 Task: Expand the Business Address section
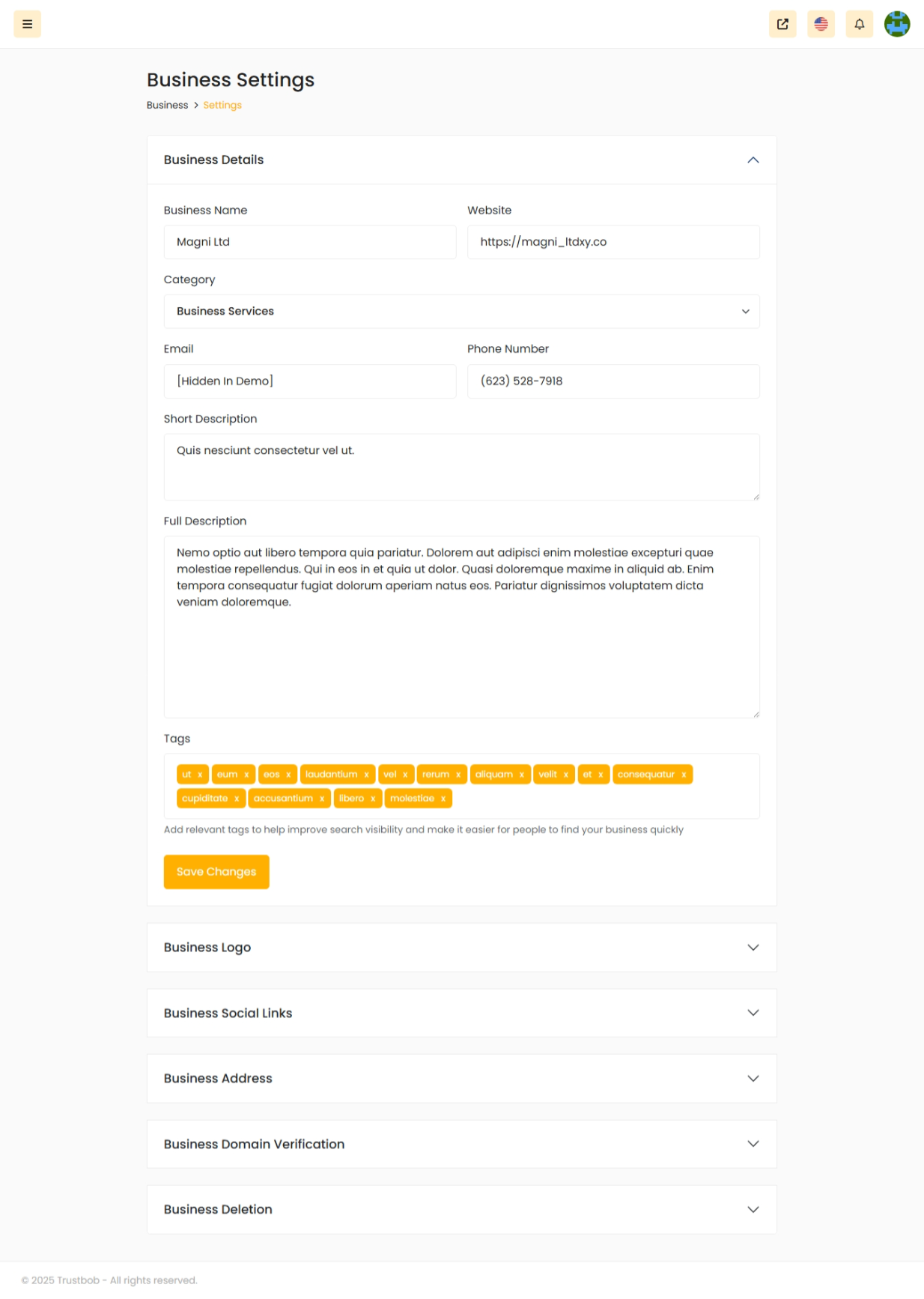pyautogui.click(x=461, y=1079)
